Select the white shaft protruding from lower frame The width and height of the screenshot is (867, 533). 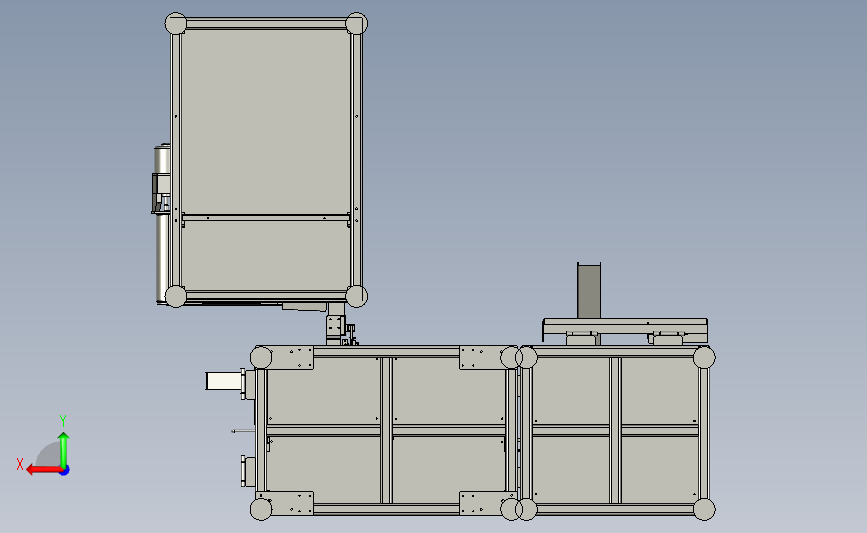click(x=223, y=381)
